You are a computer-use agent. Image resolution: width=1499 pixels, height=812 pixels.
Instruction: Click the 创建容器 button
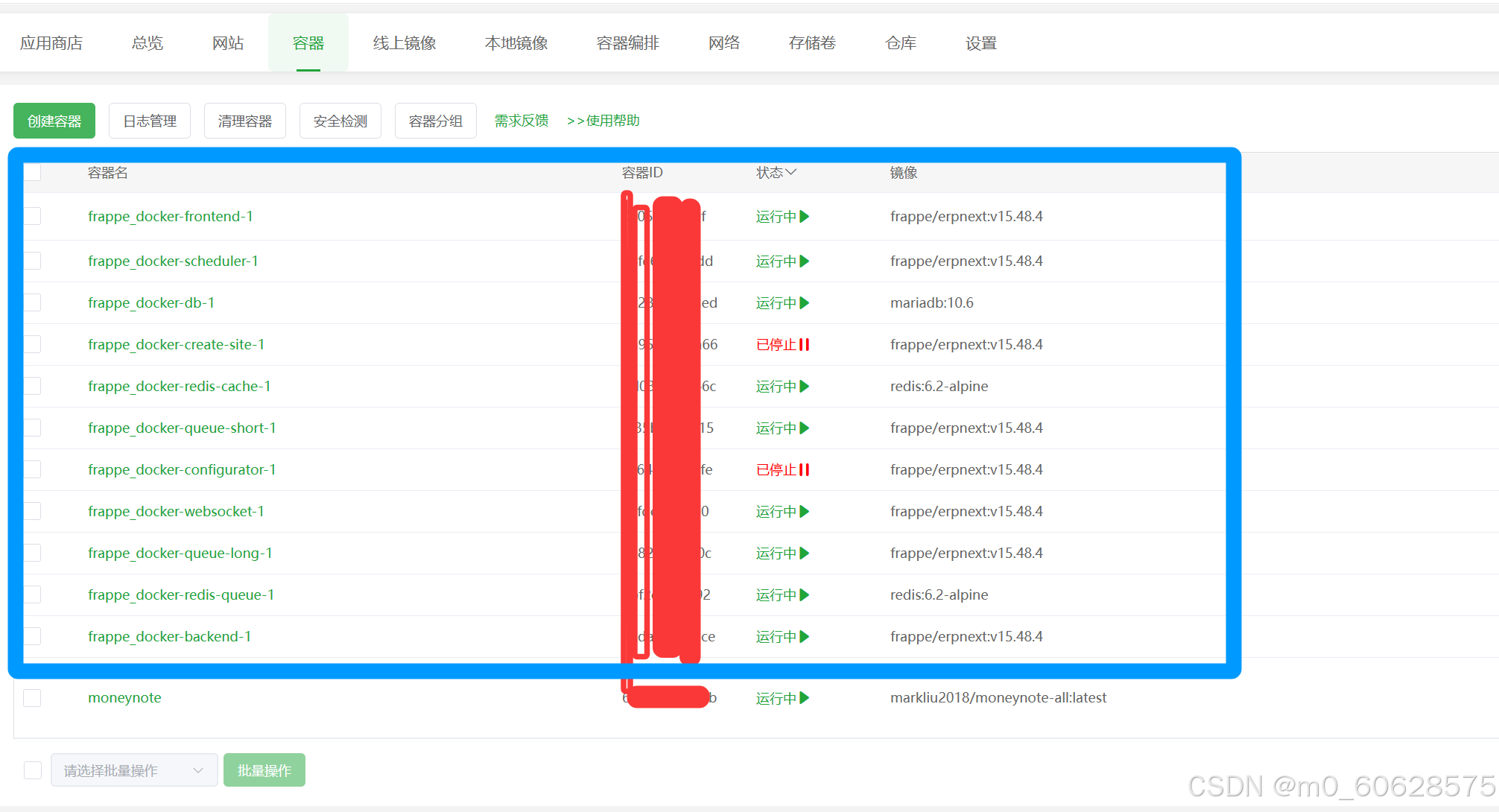click(54, 121)
